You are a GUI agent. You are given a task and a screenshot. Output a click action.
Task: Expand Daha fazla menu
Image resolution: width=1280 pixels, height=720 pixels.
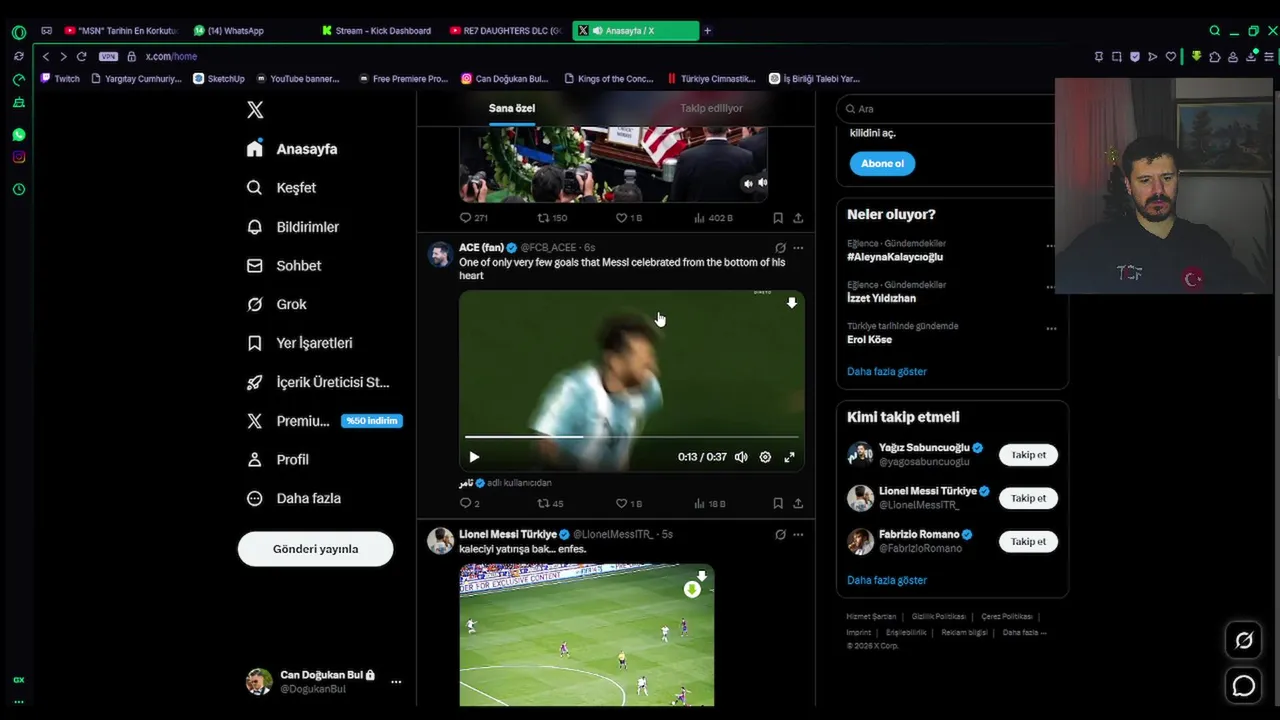294,498
